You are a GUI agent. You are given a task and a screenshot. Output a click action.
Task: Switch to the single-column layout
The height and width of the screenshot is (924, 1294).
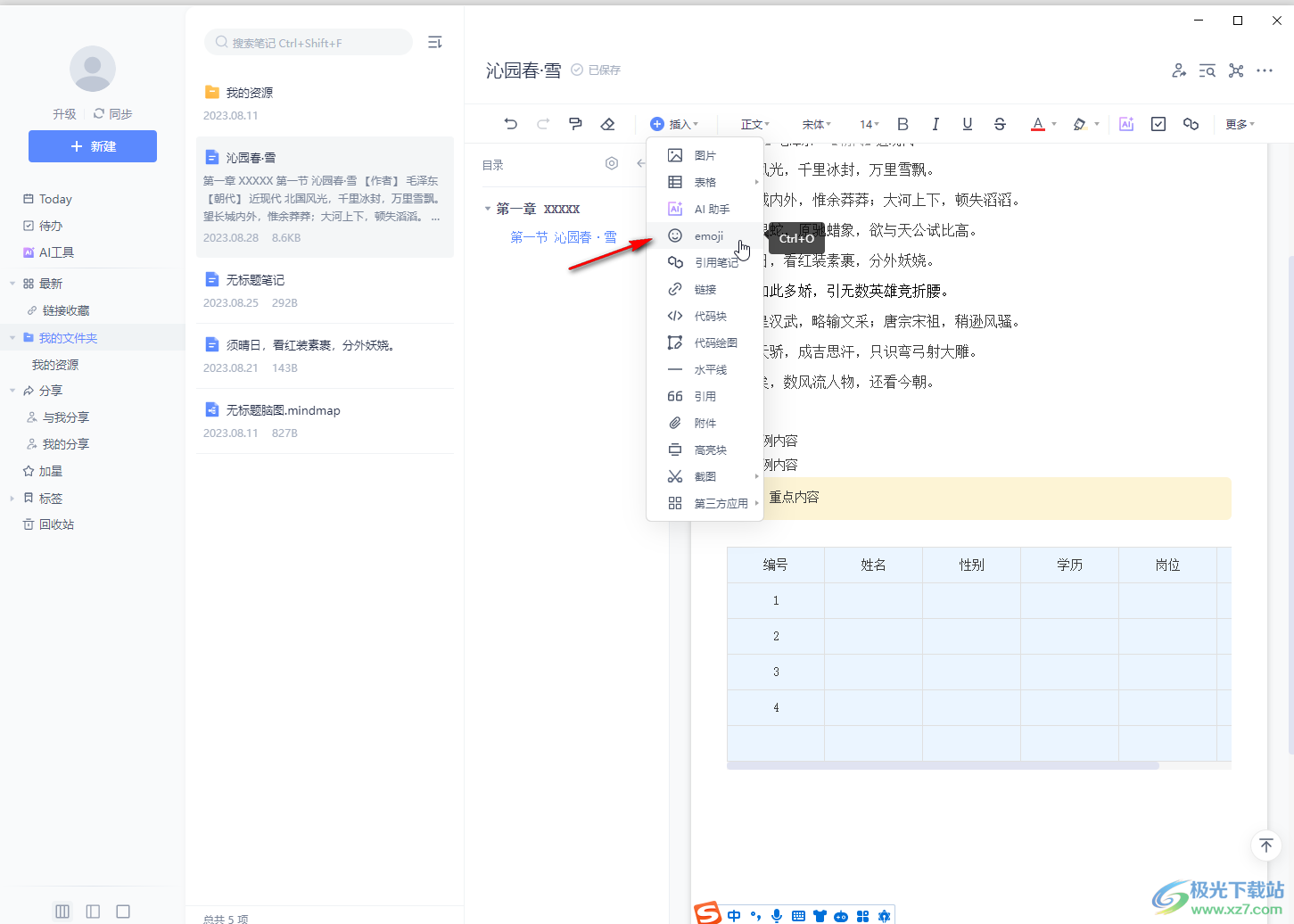tap(123, 912)
